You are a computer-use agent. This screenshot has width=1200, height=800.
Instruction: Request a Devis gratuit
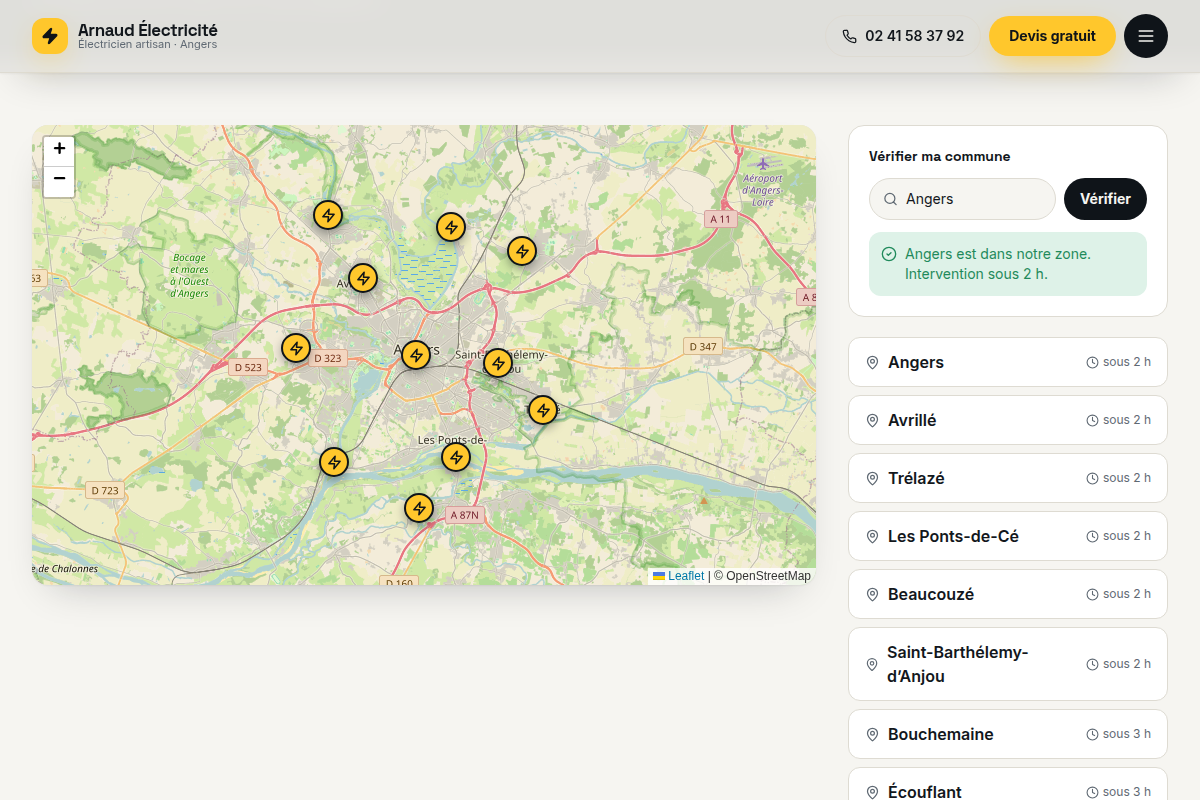pyautogui.click(x=1052, y=36)
